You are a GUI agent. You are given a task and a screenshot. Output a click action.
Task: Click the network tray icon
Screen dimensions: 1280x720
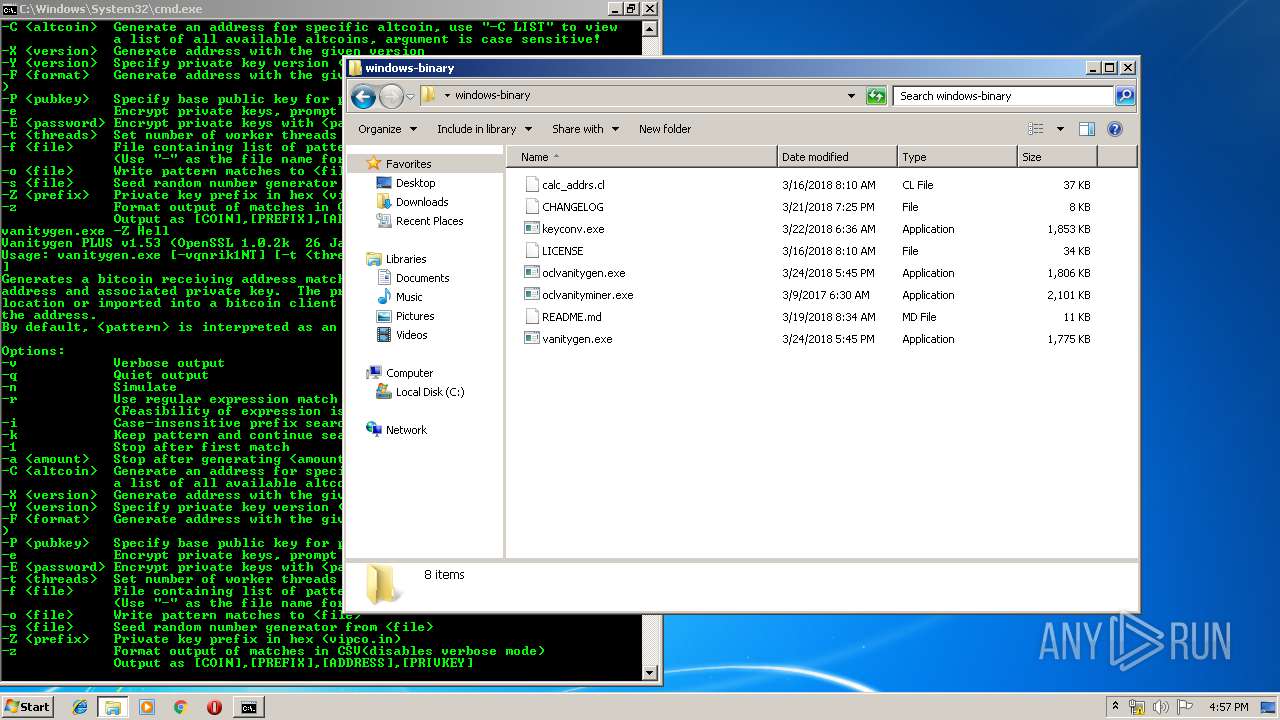point(1138,707)
